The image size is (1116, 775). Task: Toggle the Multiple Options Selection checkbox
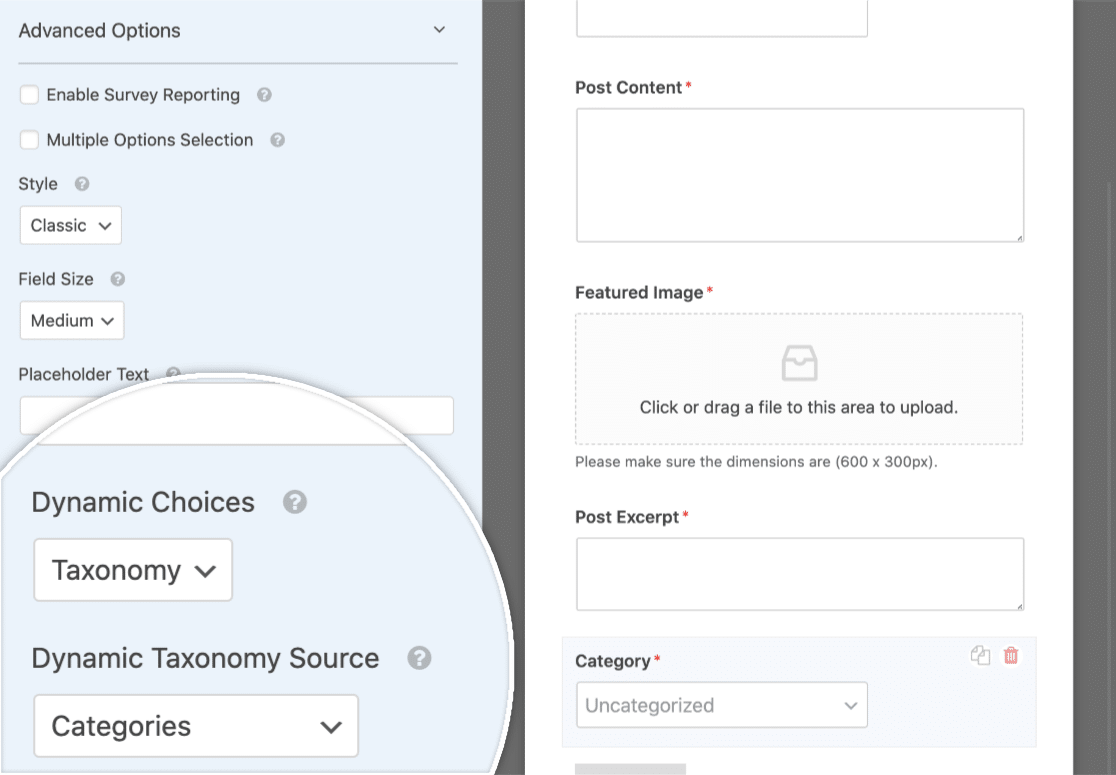coord(29,139)
